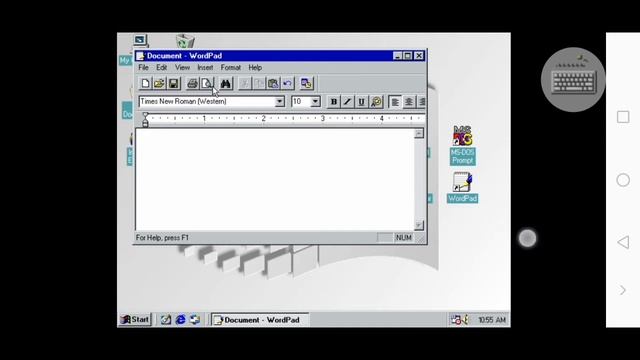Click ruler at the 2 inch mark
Image resolution: width=640 pixels, height=360 pixels.
point(263,118)
